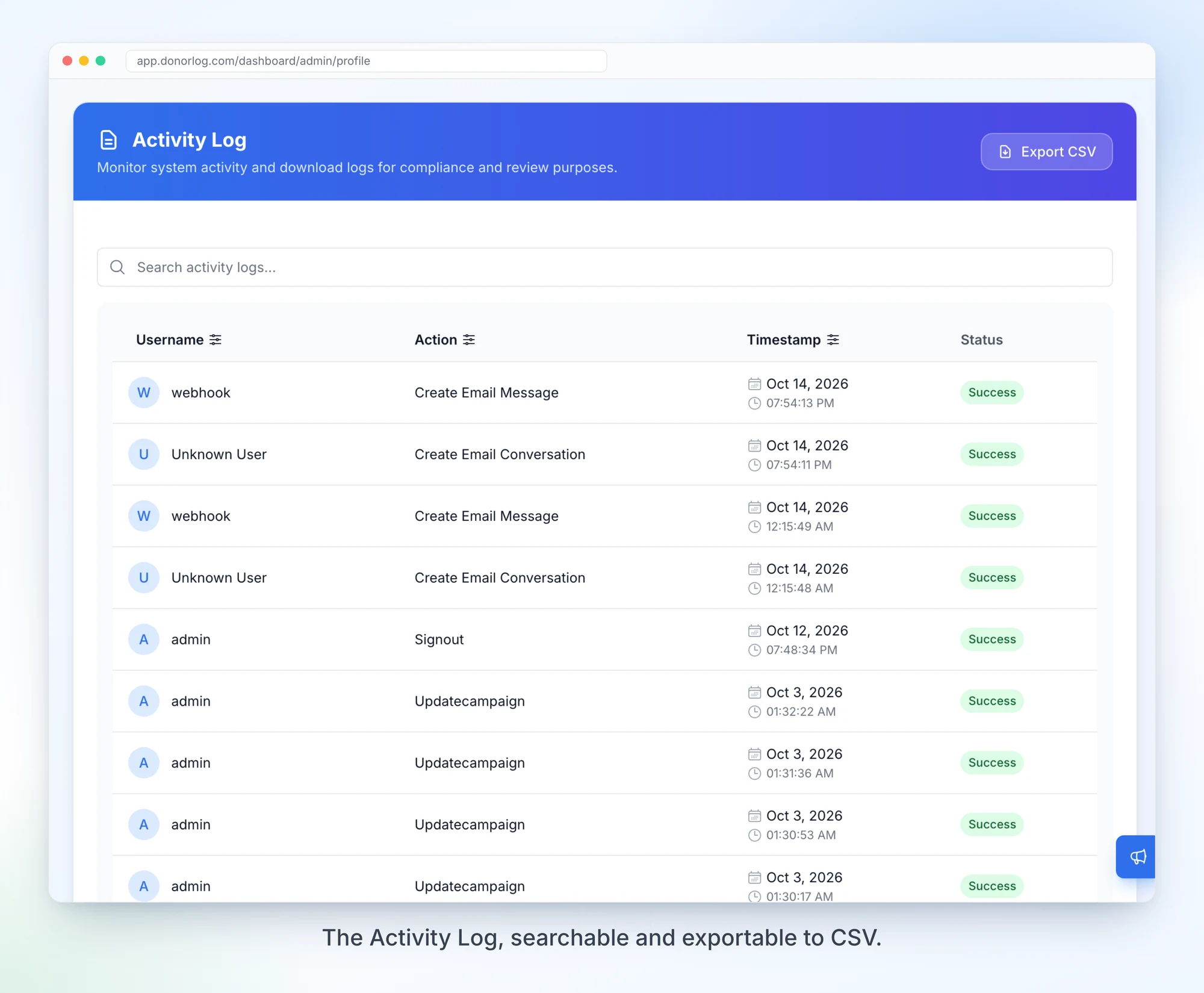Click the W avatar in the 07:54:13 PM row
This screenshot has width=1204, height=993.
[x=144, y=393]
